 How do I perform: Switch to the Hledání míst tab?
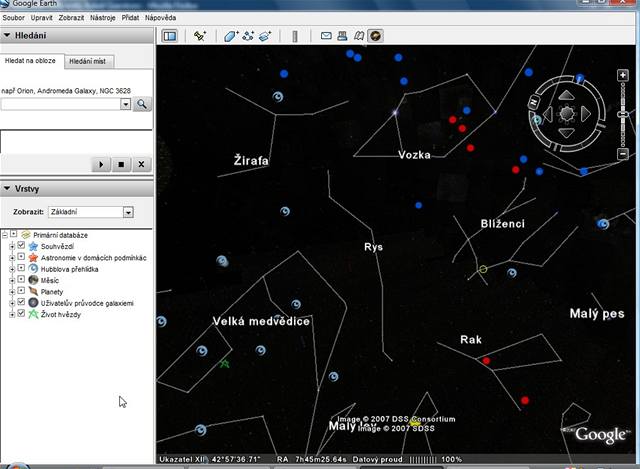coord(88,61)
